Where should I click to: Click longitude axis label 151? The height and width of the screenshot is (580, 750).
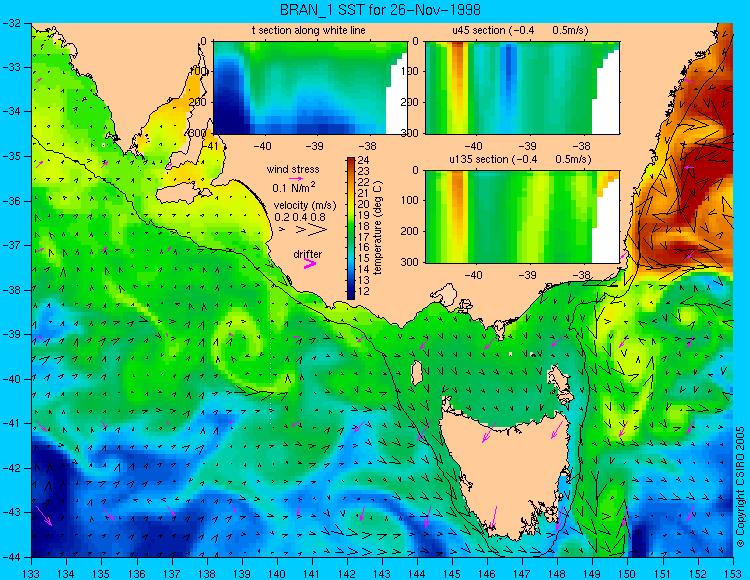click(x=662, y=573)
